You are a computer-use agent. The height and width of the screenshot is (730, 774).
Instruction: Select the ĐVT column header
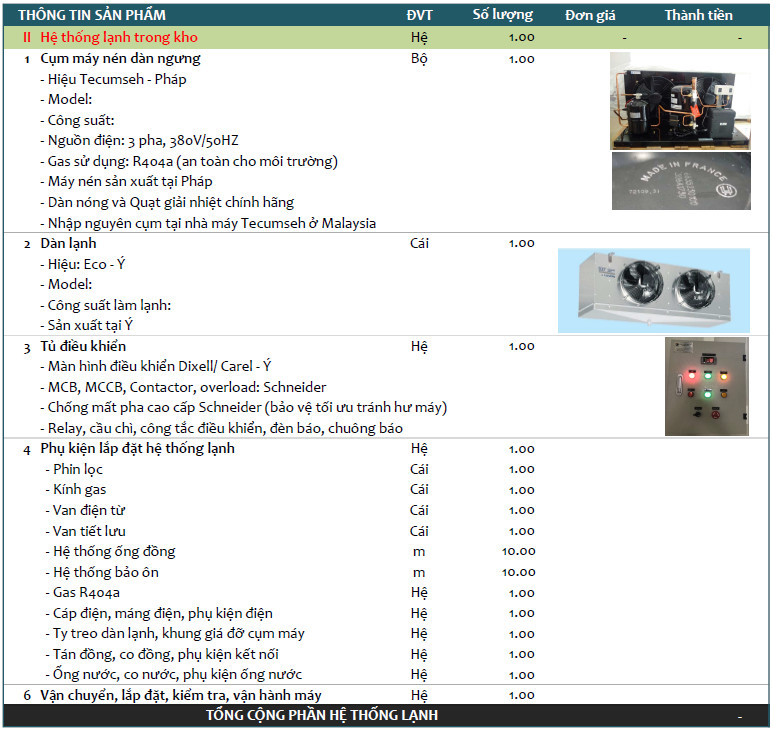[x=420, y=15]
